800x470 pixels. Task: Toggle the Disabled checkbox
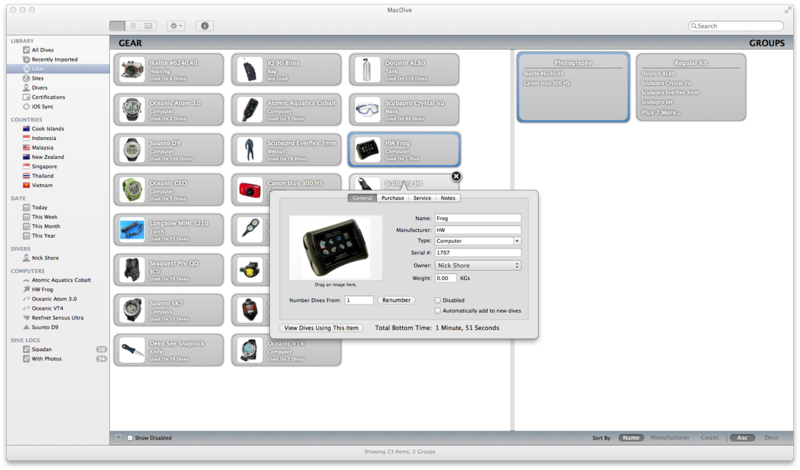(x=438, y=300)
